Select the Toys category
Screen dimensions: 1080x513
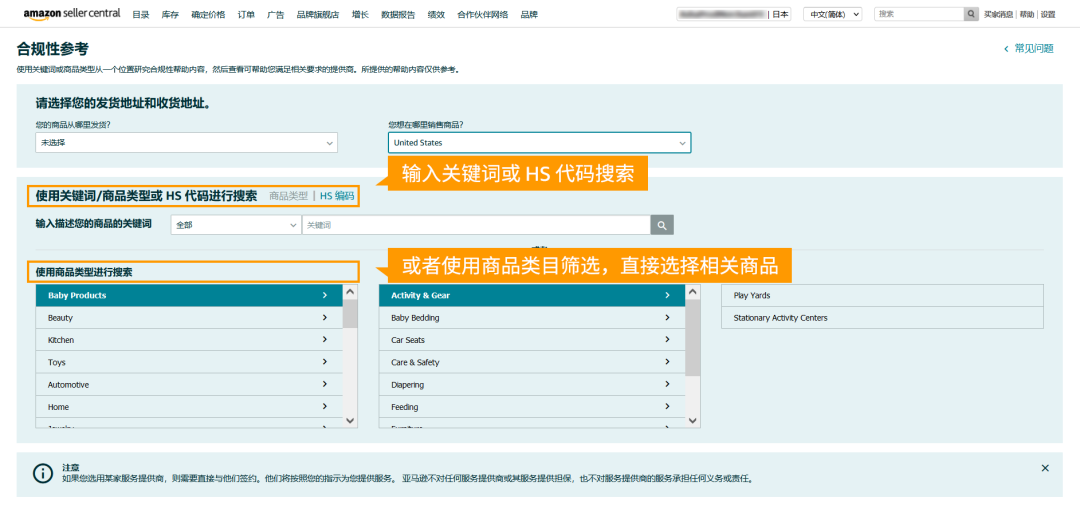[189, 363]
